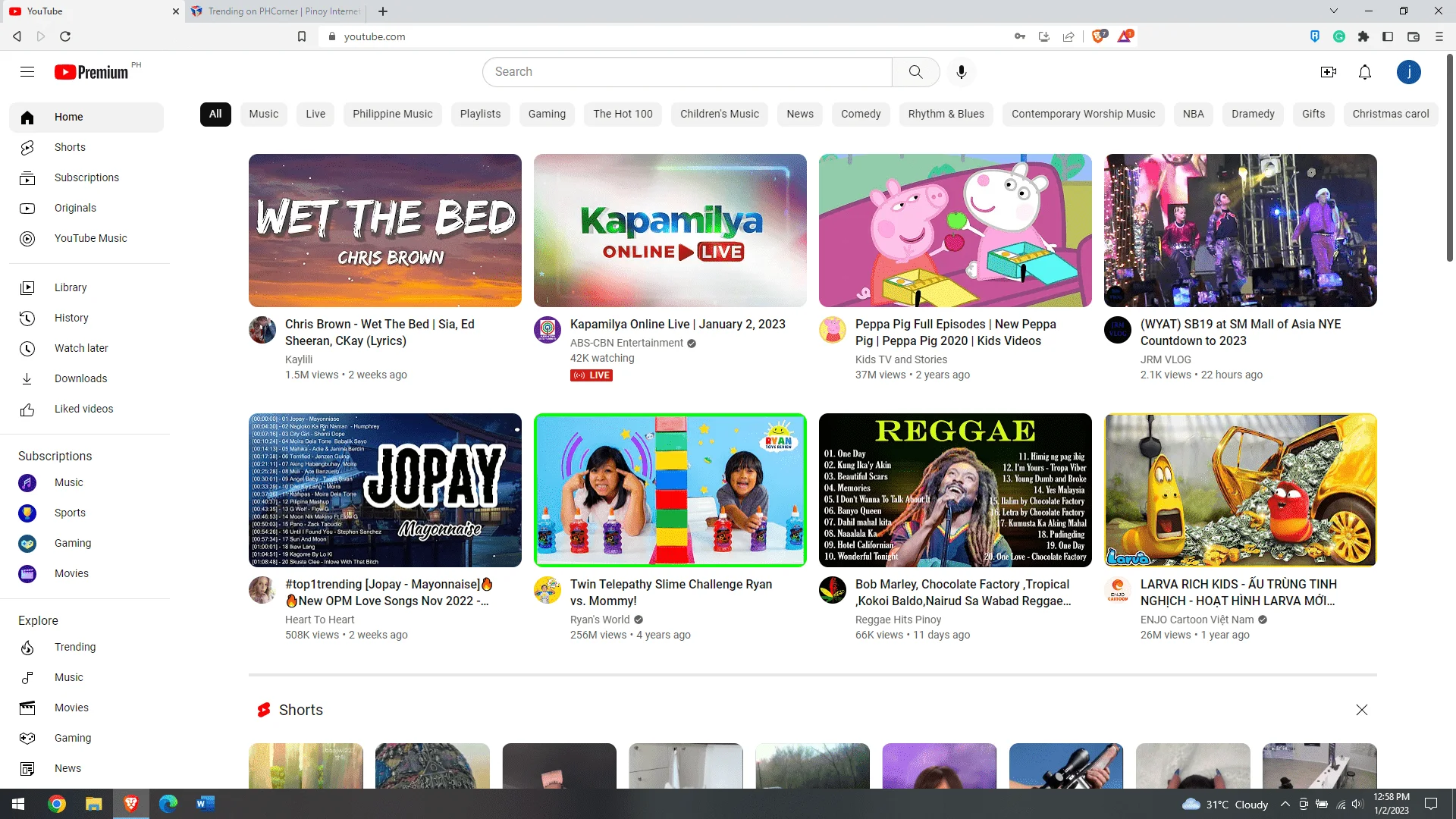Open Sports subscription channel
This screenshot has height=819, width=1456.
86,513
